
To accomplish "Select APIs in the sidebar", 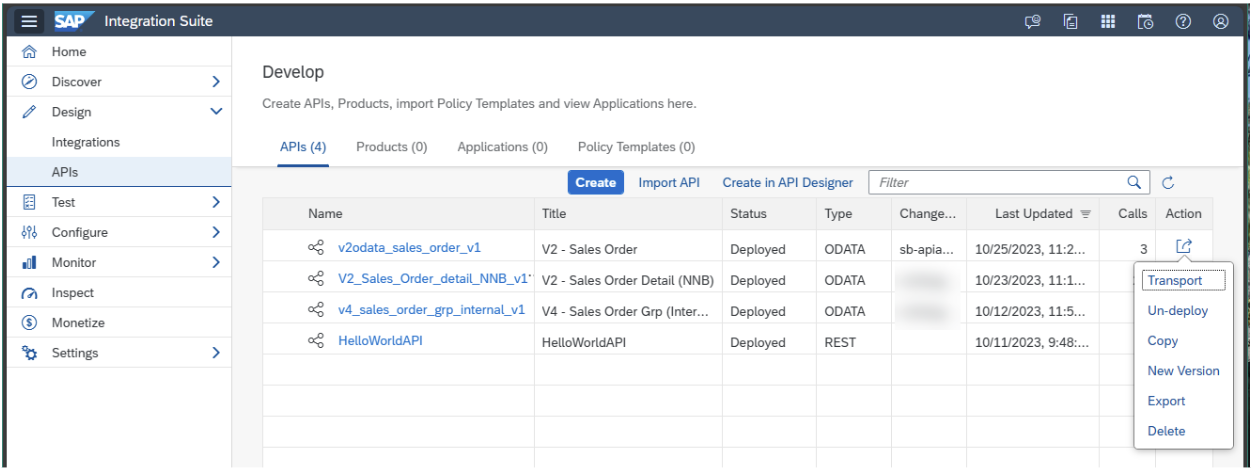I will click(x=65, y=172).
